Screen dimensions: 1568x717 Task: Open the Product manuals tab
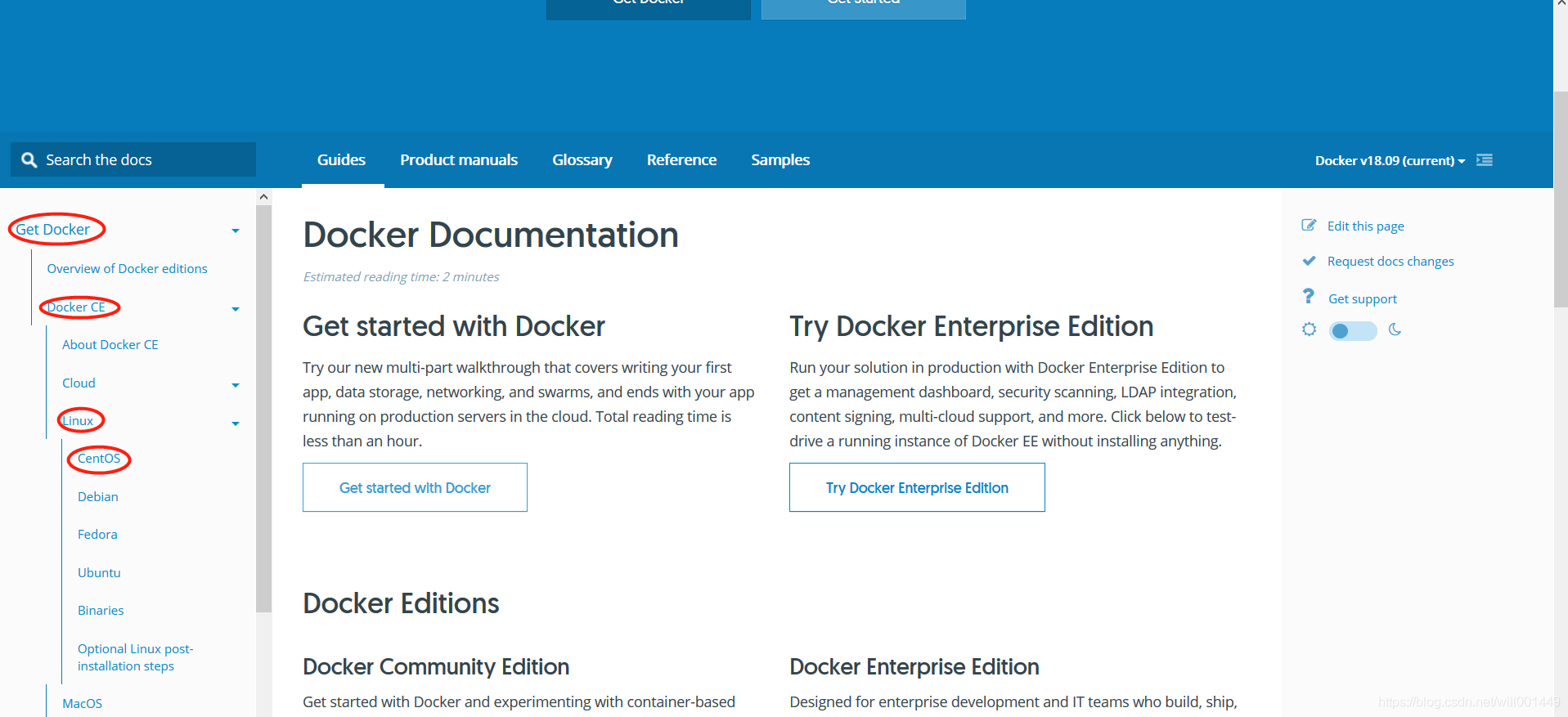459,160
